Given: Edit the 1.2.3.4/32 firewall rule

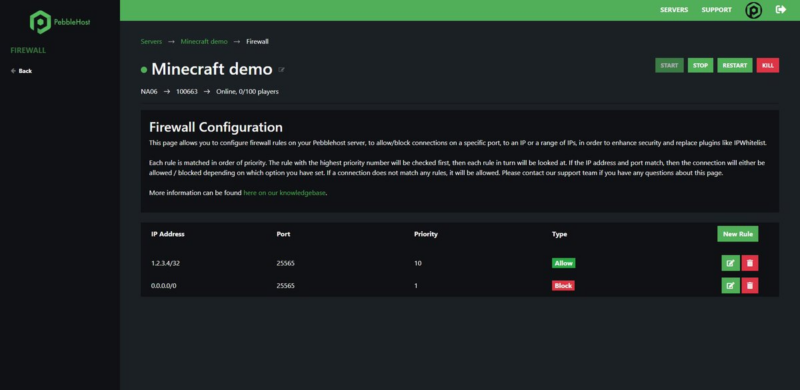Looking at the screenshot, I should pyautogui.click(x=730, y=263).
